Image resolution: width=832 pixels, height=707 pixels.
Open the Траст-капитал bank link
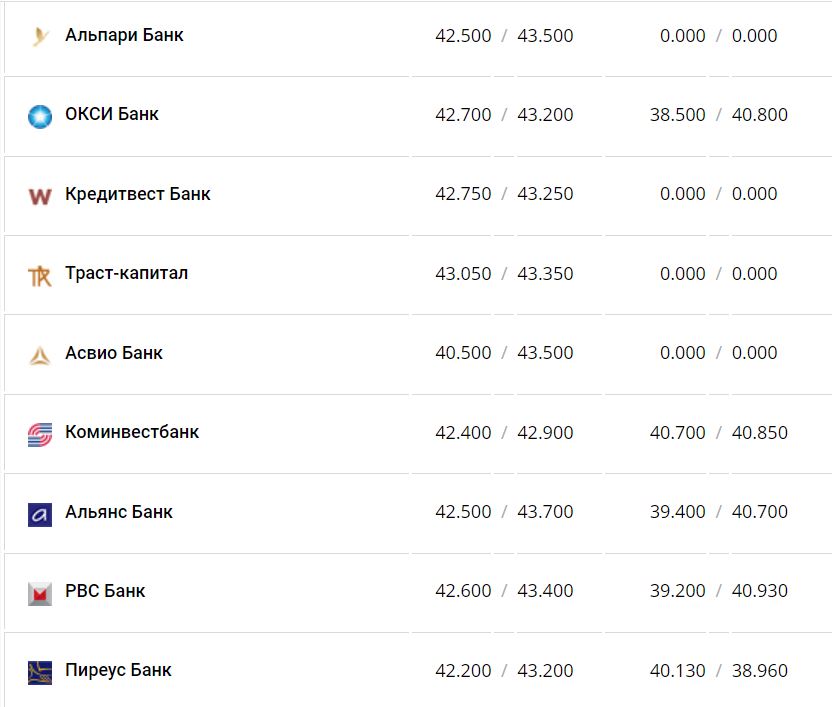[126, 273]
